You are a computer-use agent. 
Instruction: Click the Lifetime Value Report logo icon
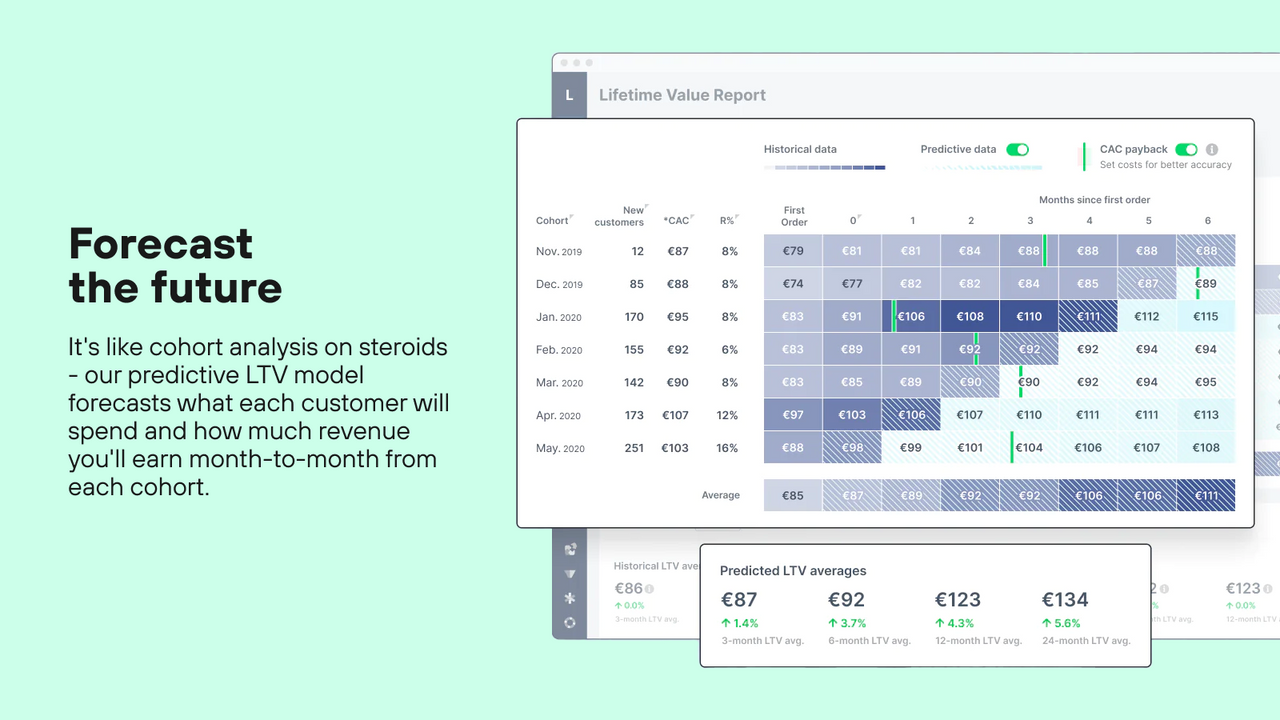click(x=569, y=95)
